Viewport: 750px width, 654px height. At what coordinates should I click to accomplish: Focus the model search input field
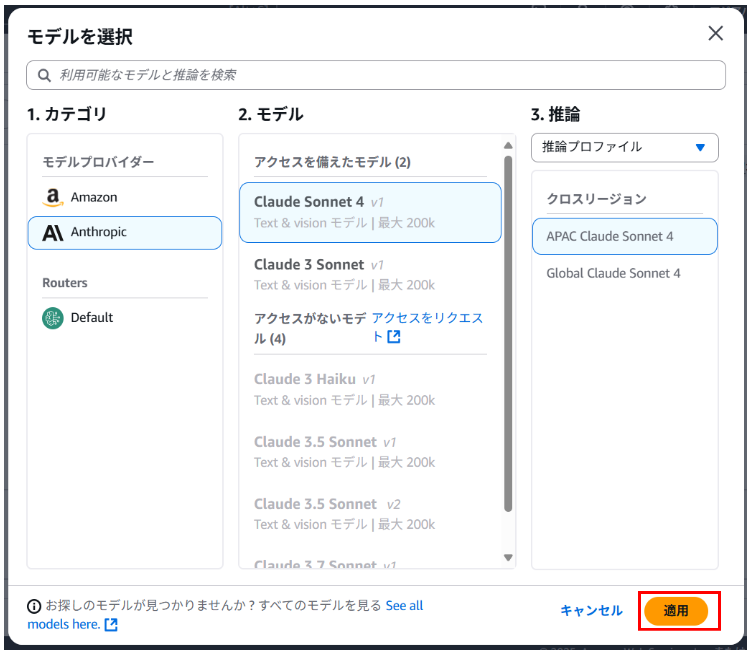pyautogui.click(x=375, y=75)
